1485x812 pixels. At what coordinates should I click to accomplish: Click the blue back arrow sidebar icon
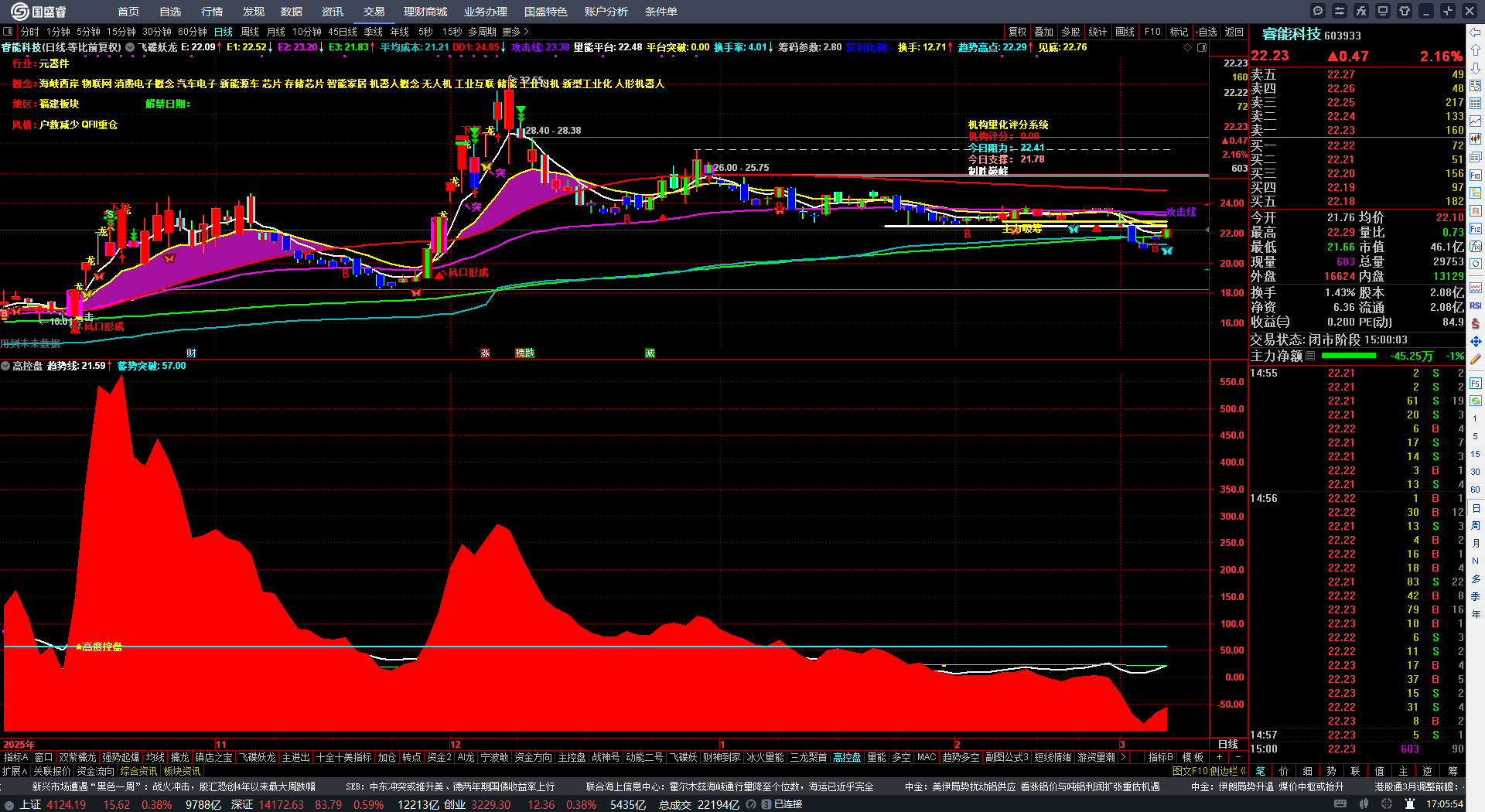(1476, 32)
